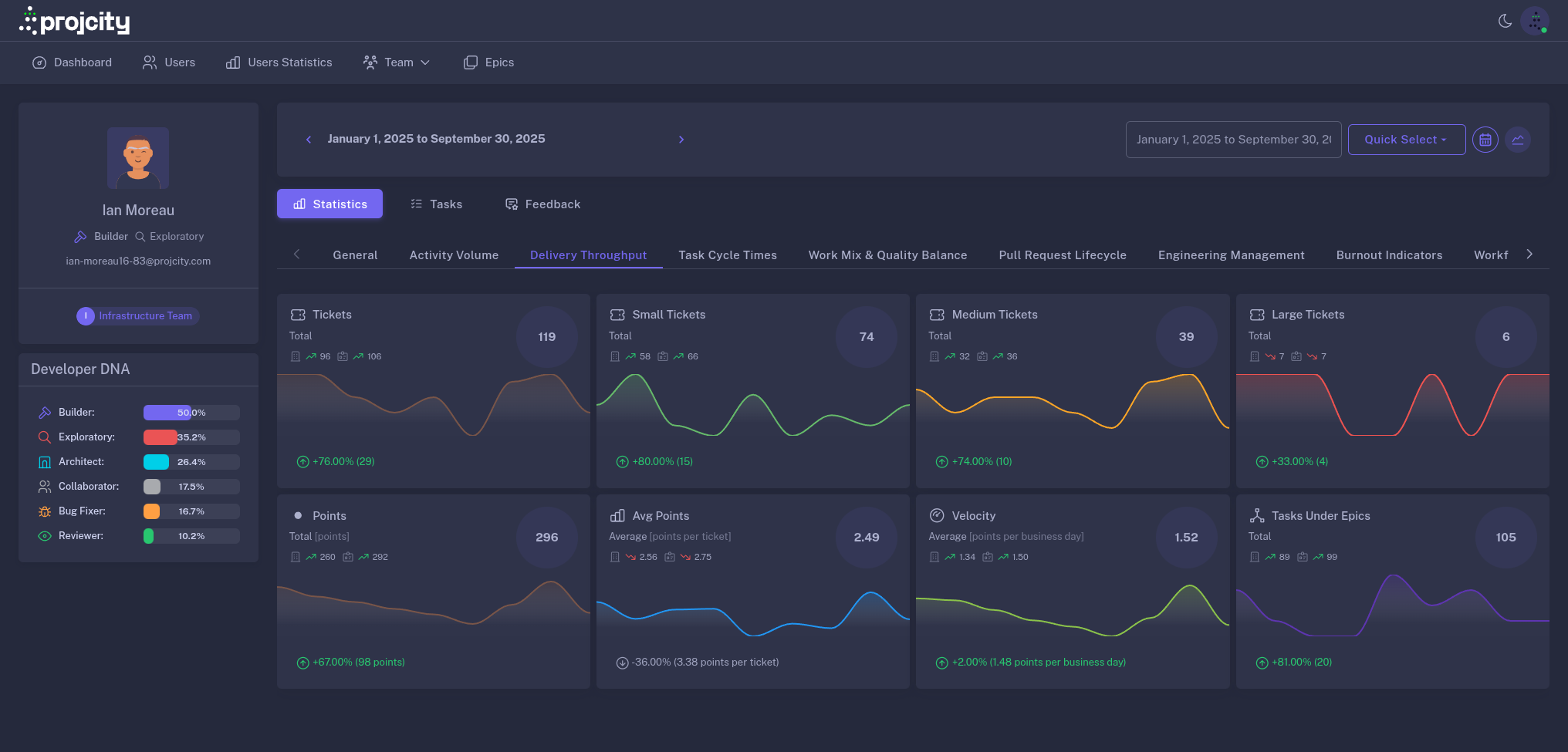Click the Users people icon in navigation
Viewport: 1568px width, 752px height.
[149, 62]
